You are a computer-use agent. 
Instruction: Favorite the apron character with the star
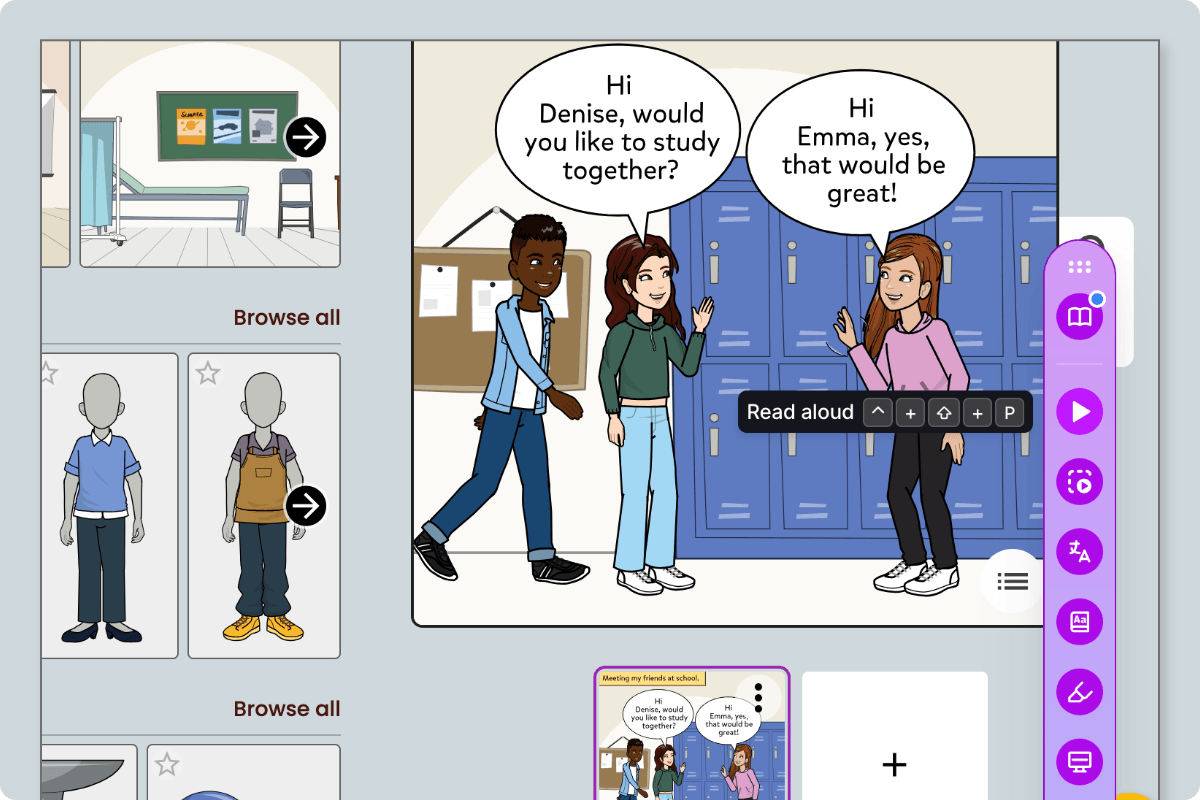point(207,374)
